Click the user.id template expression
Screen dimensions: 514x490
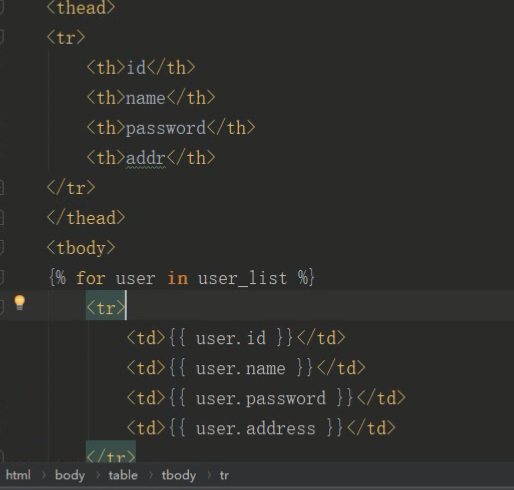231,338
